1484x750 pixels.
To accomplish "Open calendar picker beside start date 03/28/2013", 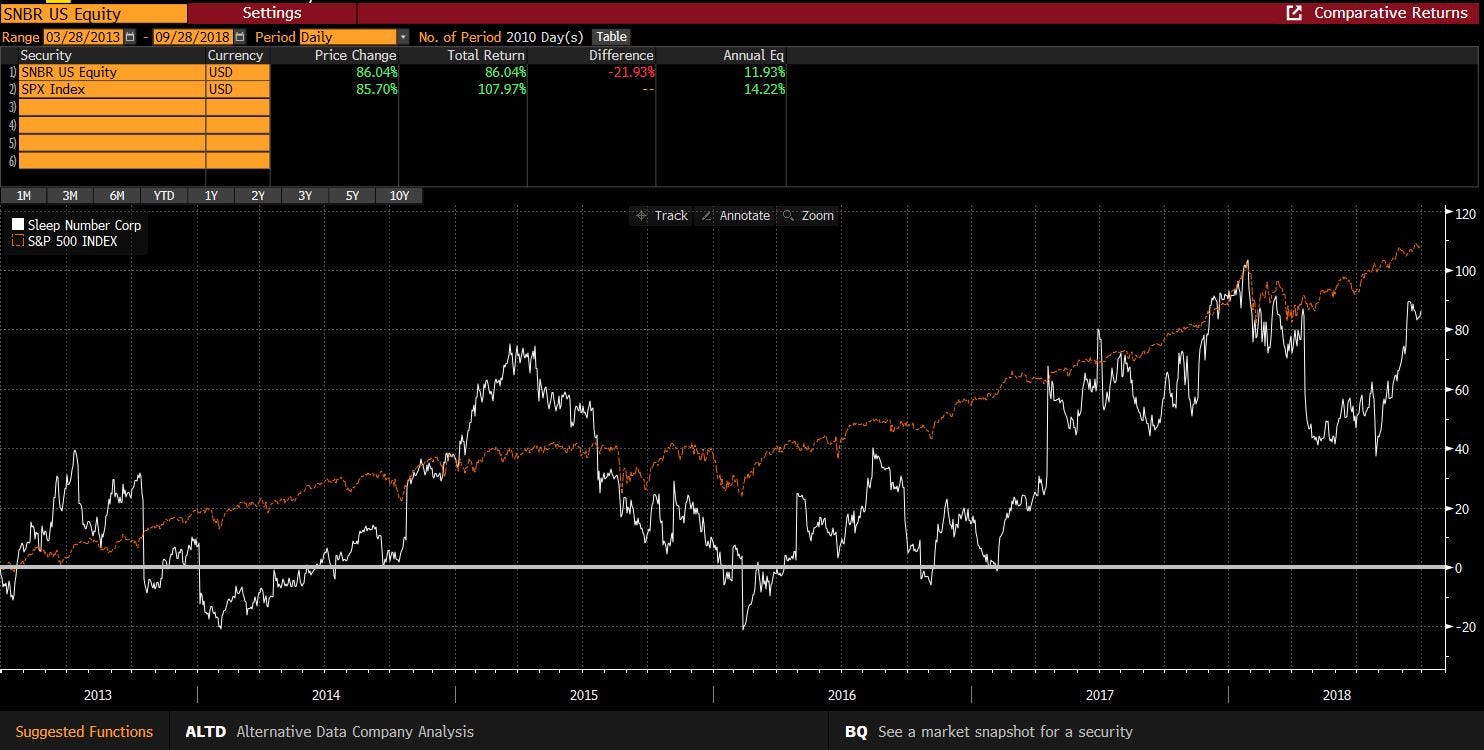I will tap(130, 37).
